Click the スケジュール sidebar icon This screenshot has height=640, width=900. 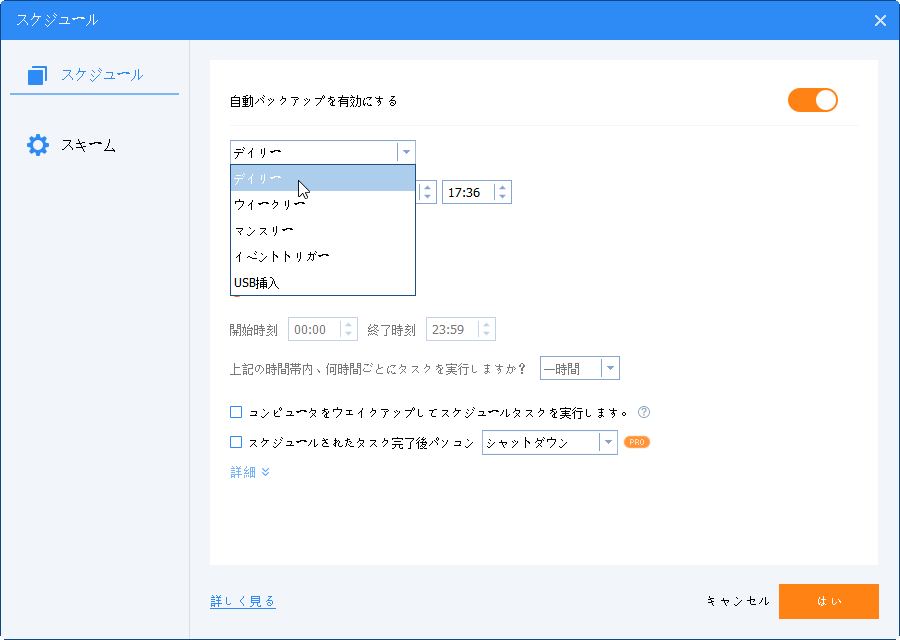click(38, 75)
